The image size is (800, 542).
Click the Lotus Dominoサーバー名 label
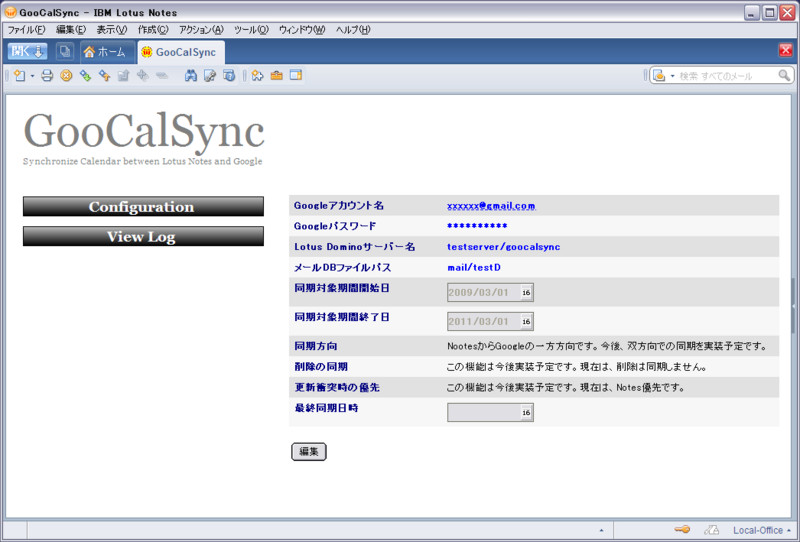[355, 247]
